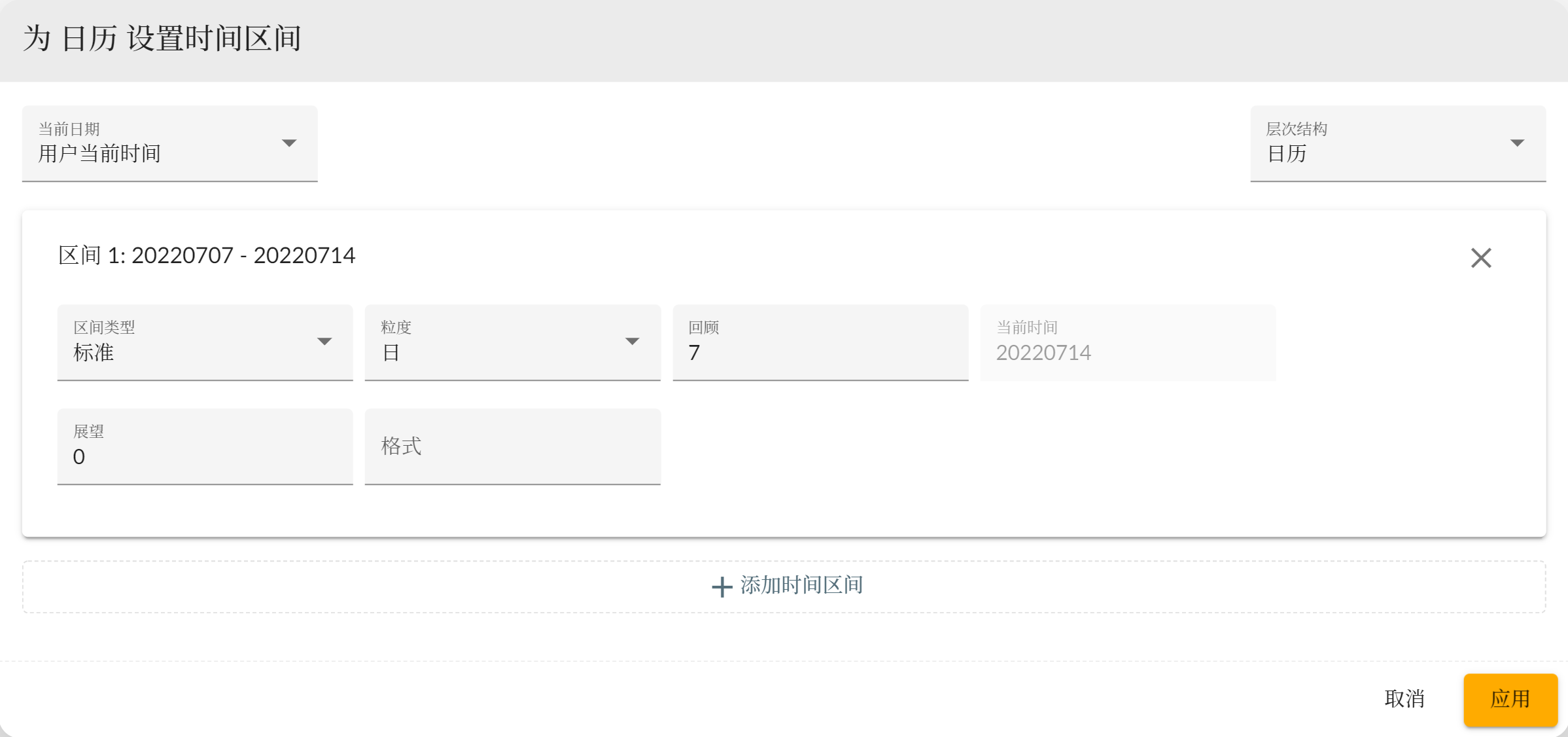Remove interval 1 with the X icon
The image size is (1568, 737).
[1480, 258]
